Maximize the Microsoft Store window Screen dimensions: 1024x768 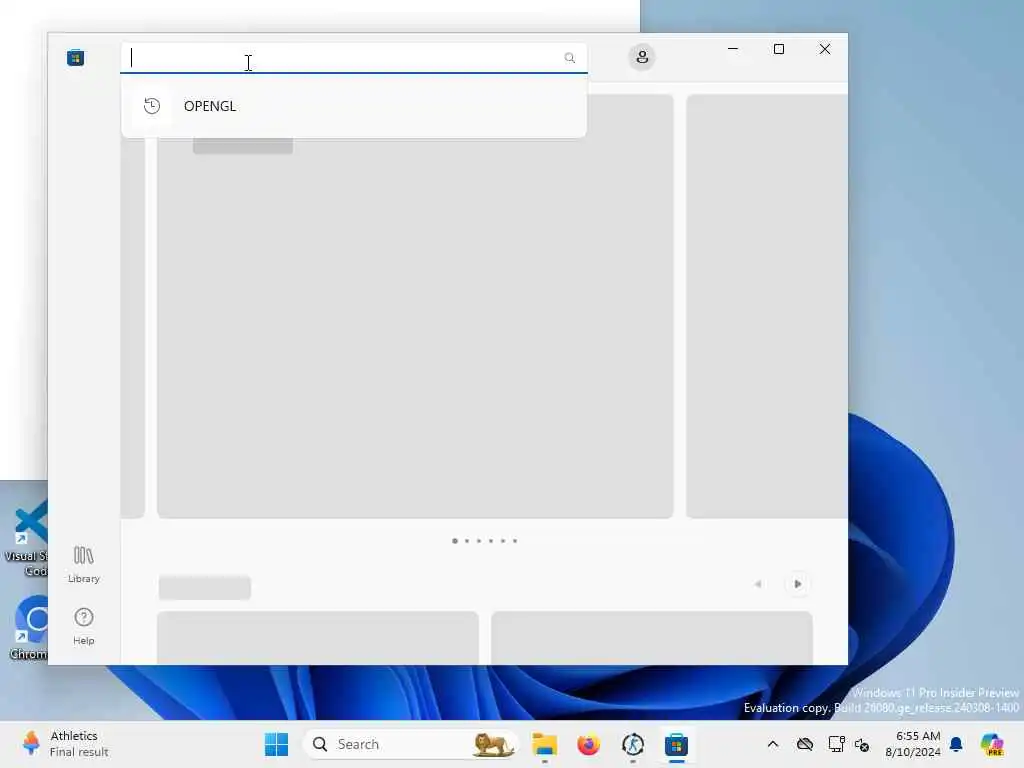(x=778, y=49)
